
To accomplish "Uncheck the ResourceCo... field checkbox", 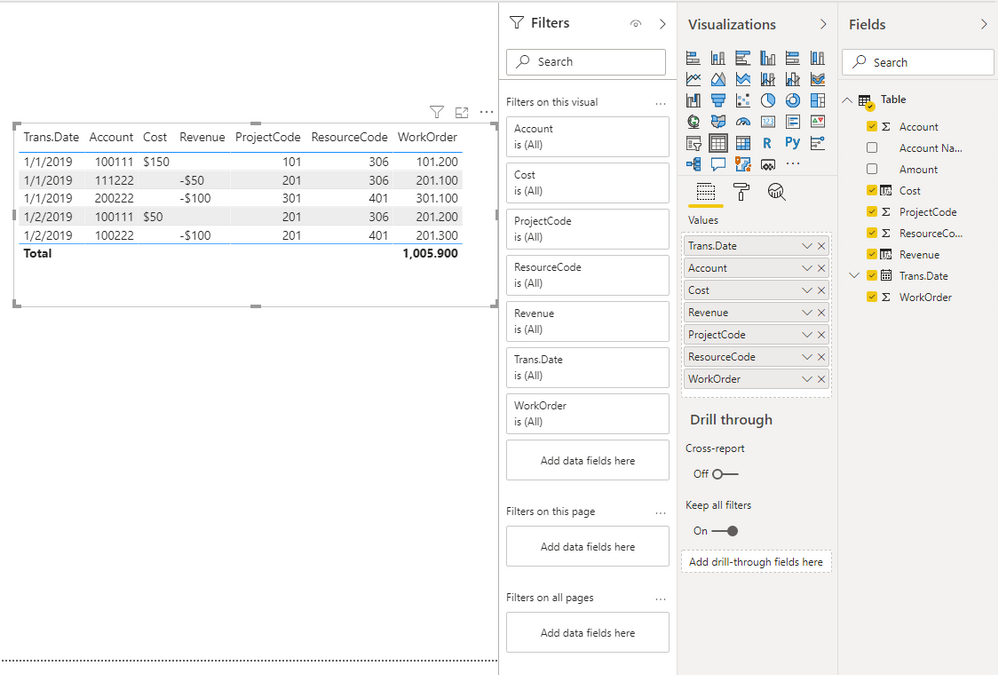I will [872, 233].
